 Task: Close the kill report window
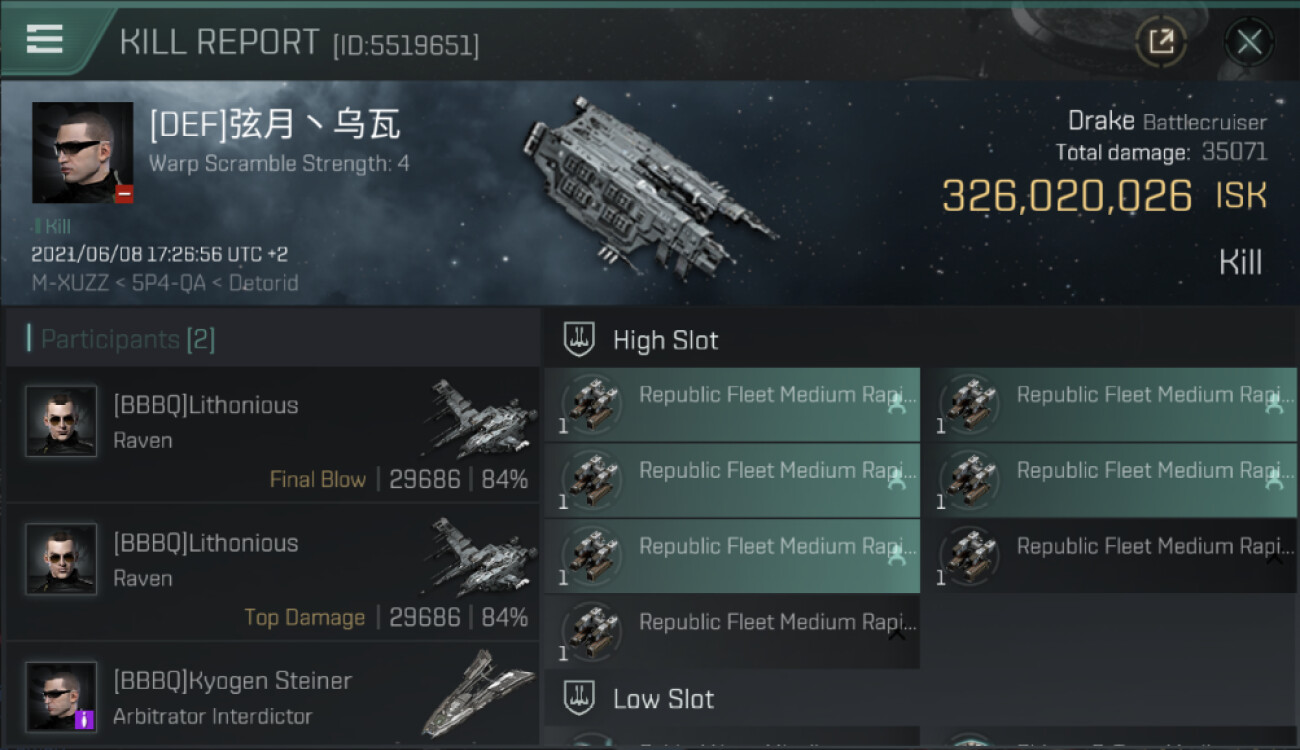1249,42
